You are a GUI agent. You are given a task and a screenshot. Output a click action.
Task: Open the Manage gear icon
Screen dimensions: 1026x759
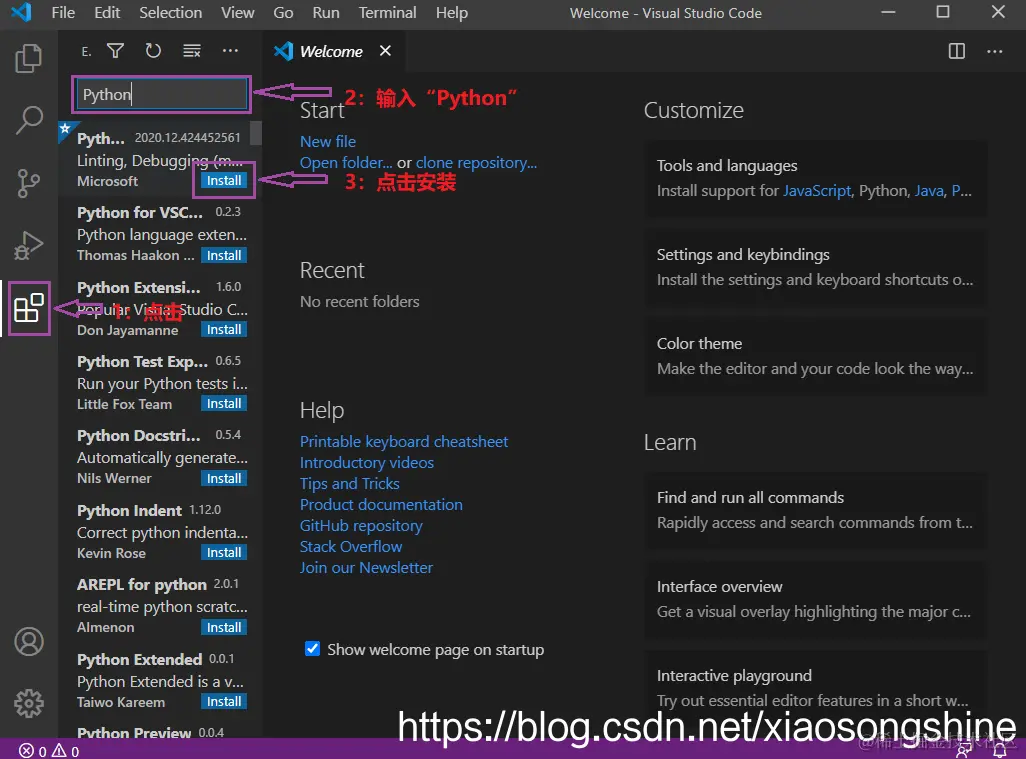(x=29, y=703)
